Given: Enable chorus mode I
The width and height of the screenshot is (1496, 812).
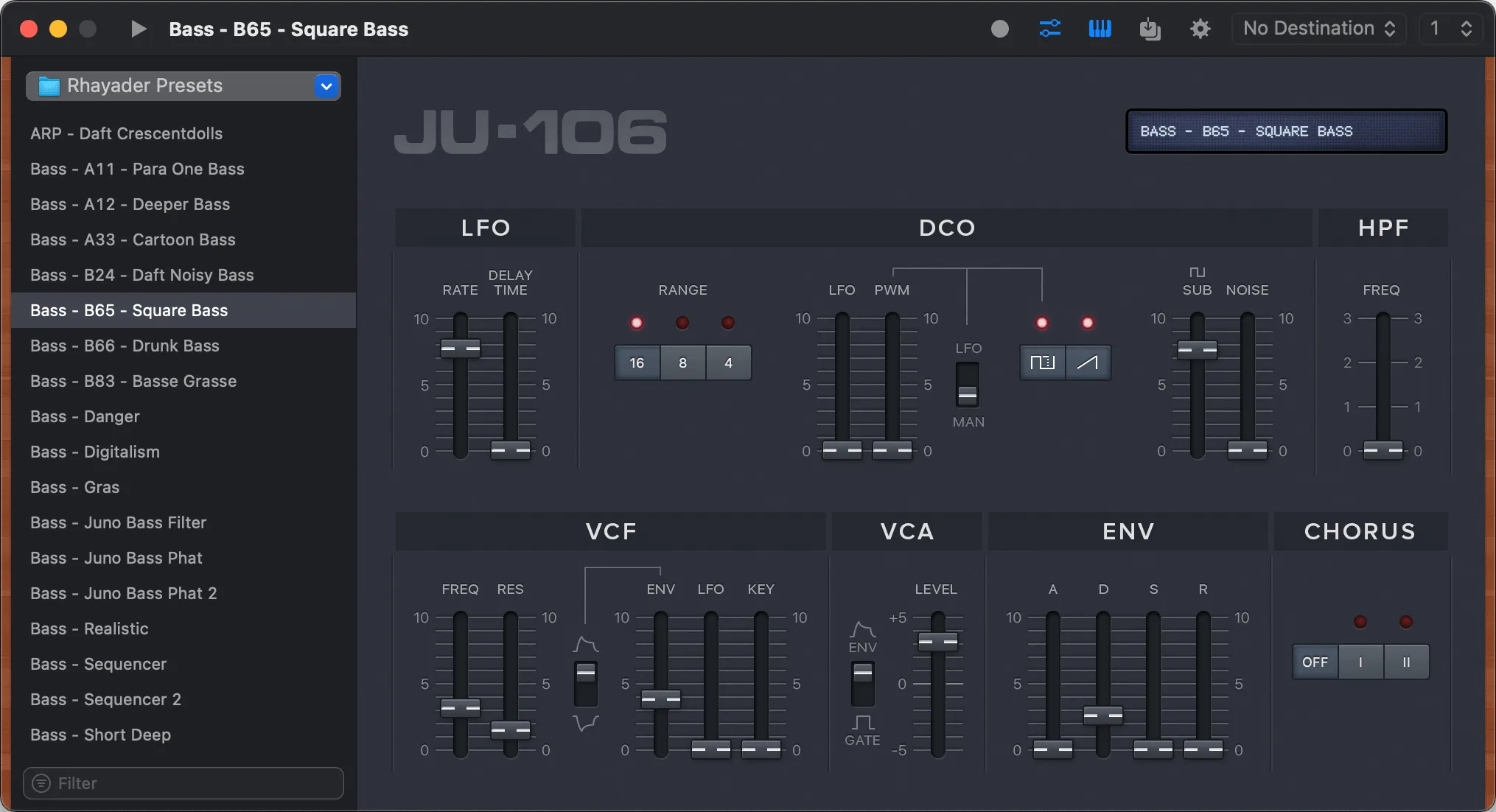Looking at the screenshot, I should (1360, 662).
